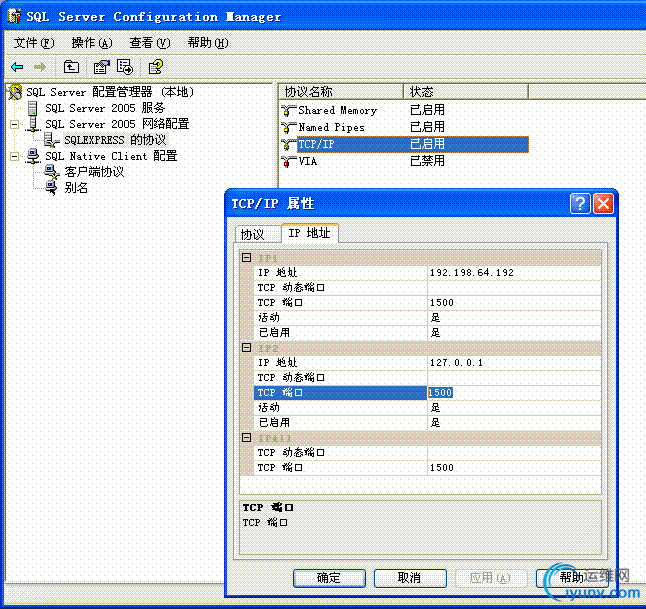Open the 帮助(H) menu
The width and height of the screenshot is (646, 609).
click(208, 42)
